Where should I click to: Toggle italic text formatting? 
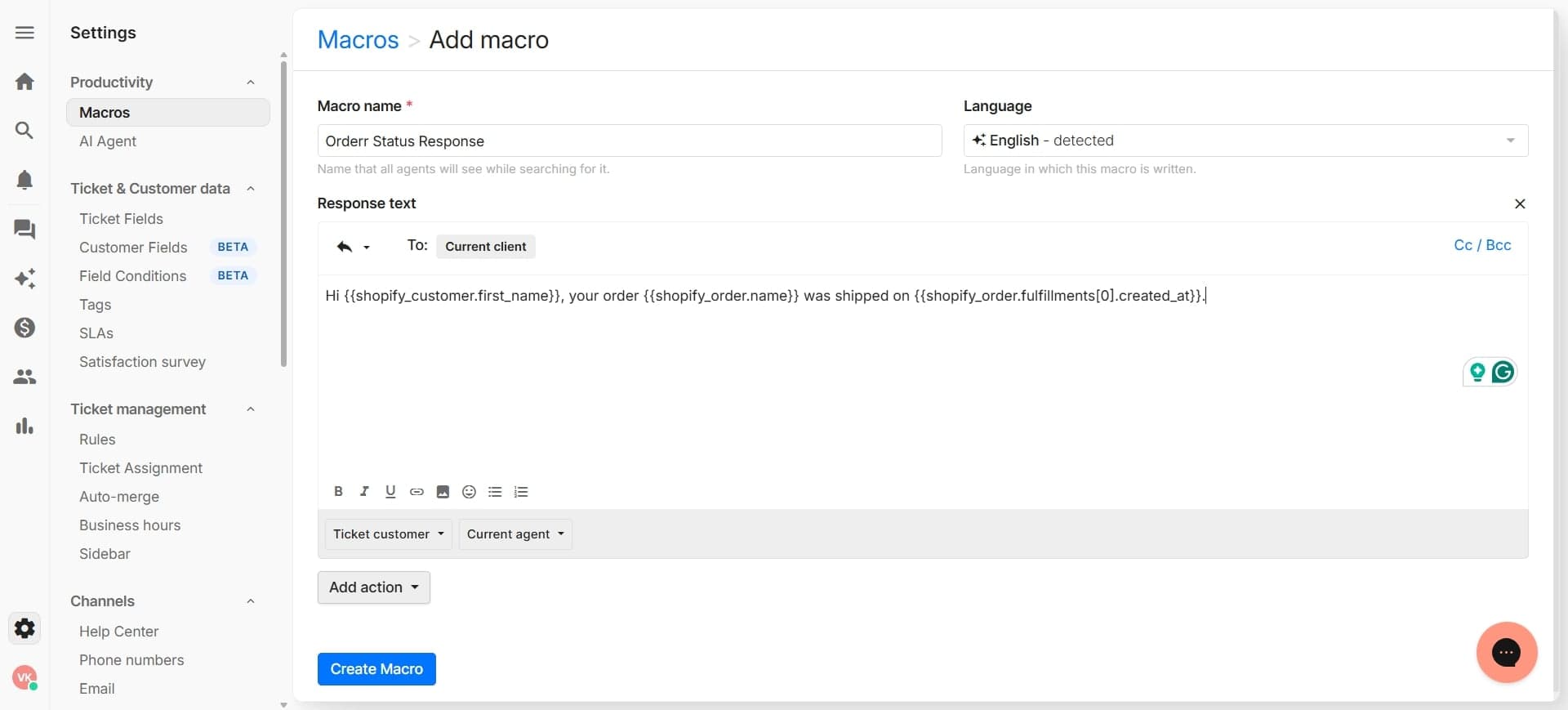click(364, 492)
